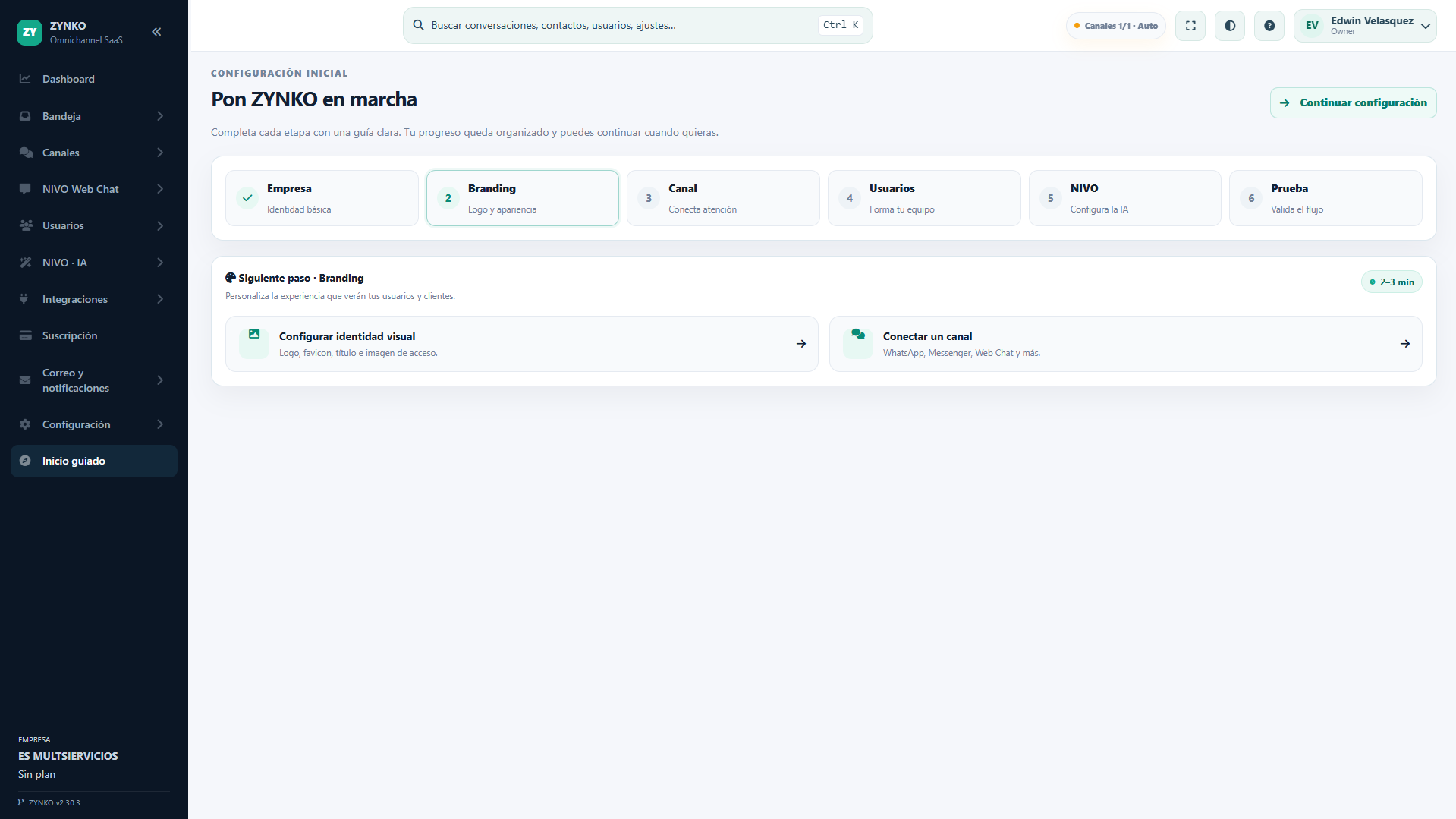Click the Correo y notificaciones envelope icon
The width and height of the screenshot is (1456, 819).
coord(25,380)
